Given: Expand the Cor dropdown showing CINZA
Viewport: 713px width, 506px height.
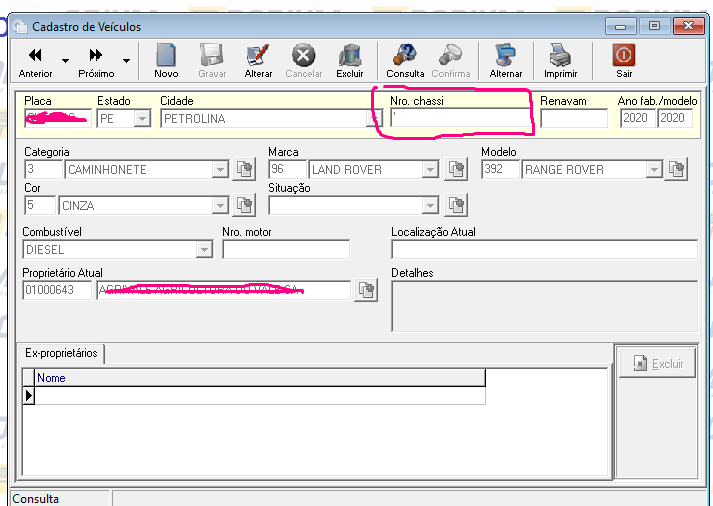Looking at the screenshot, I should (x=220, y=205).
